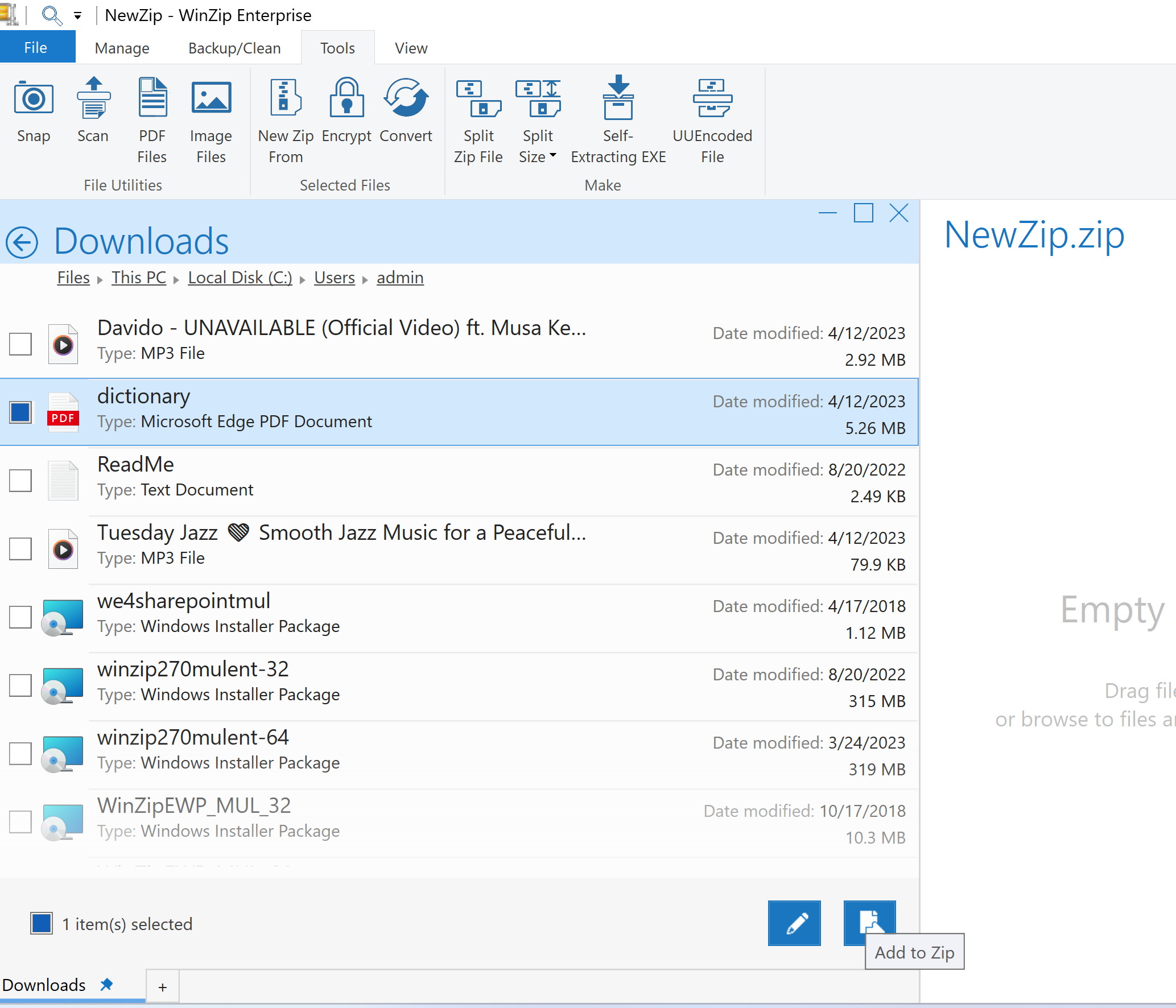Viewport: 1176px width, 1008px height.
Task: Check the winzip270mulent-32 checkbox
Action: pos(20,685)
